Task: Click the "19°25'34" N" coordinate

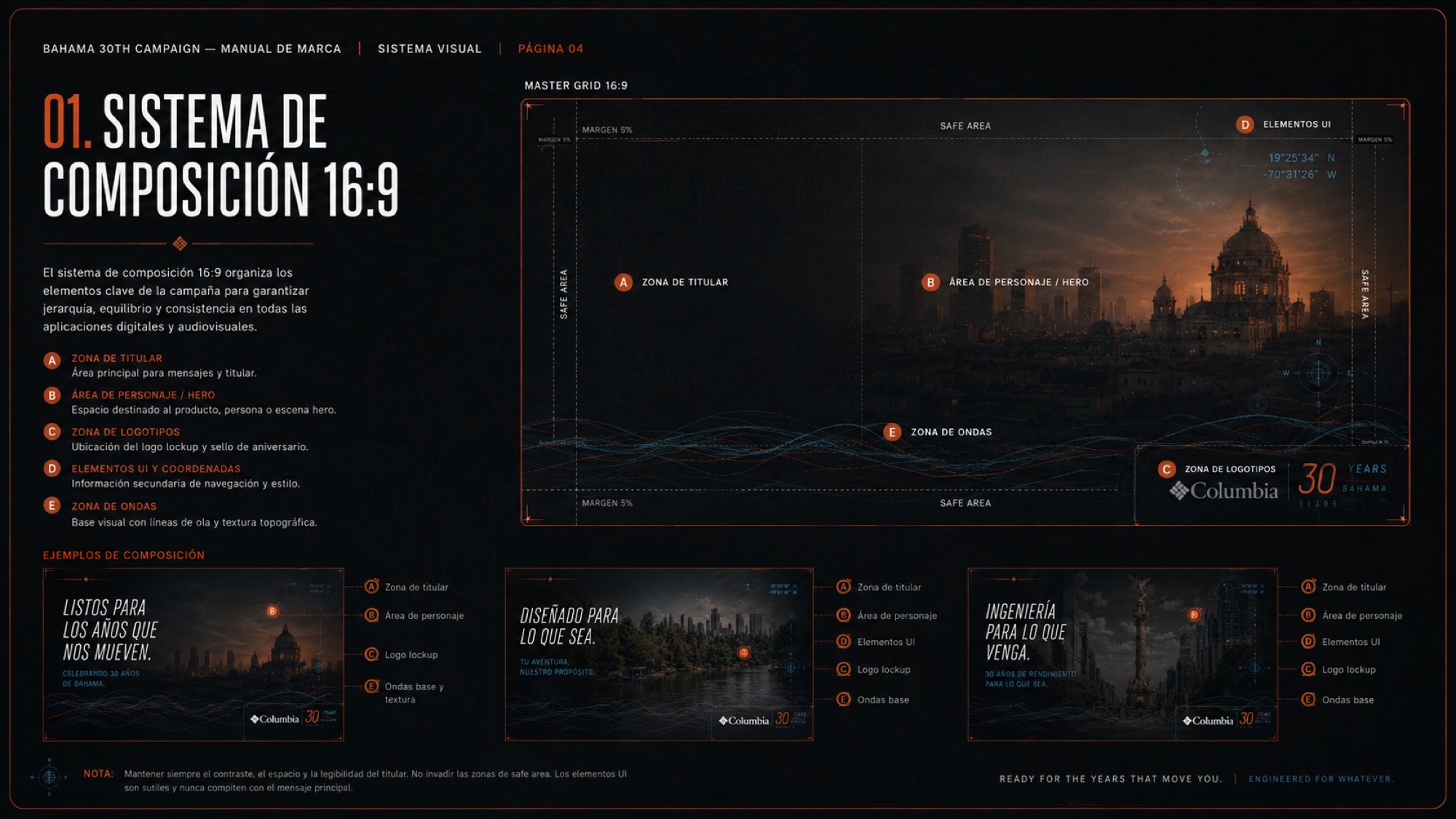Action: (x=1302, y=158)
